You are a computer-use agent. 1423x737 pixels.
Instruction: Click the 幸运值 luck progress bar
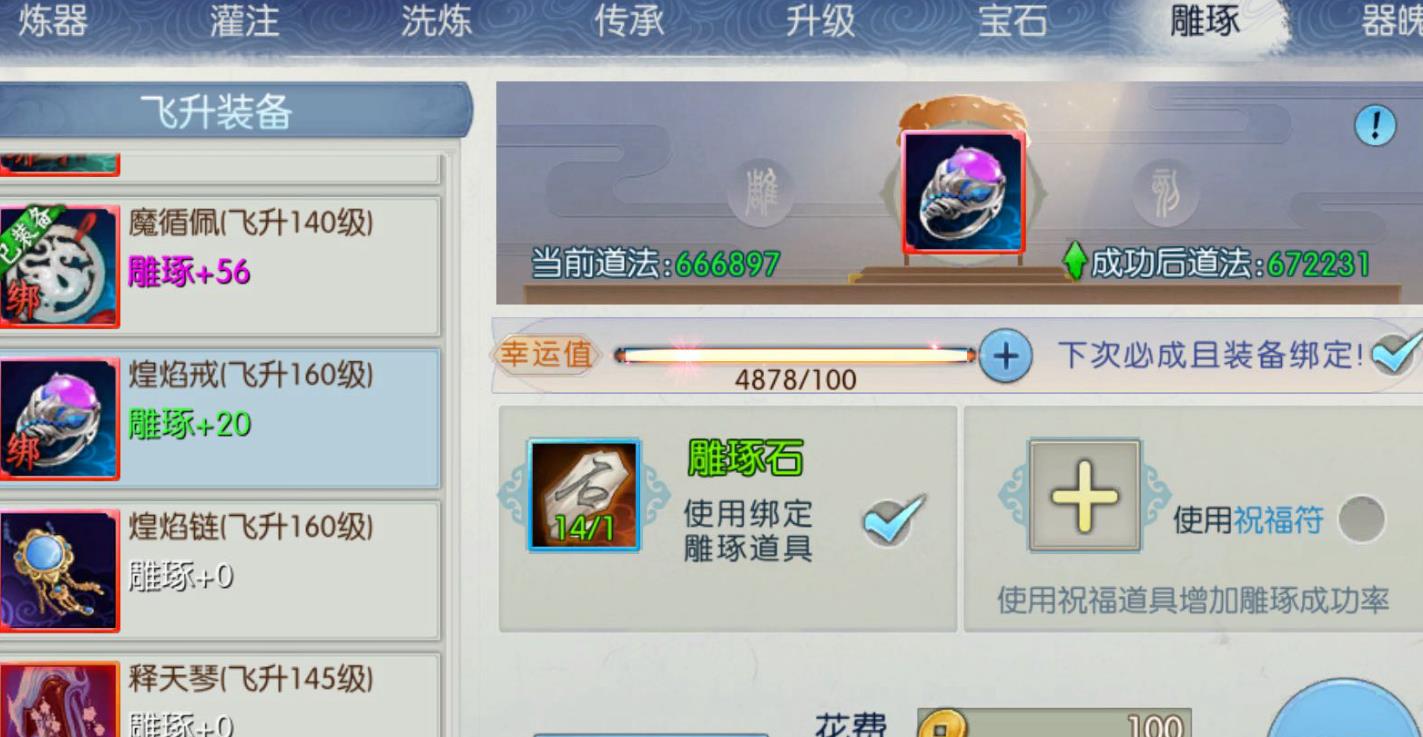pos(795,355)
